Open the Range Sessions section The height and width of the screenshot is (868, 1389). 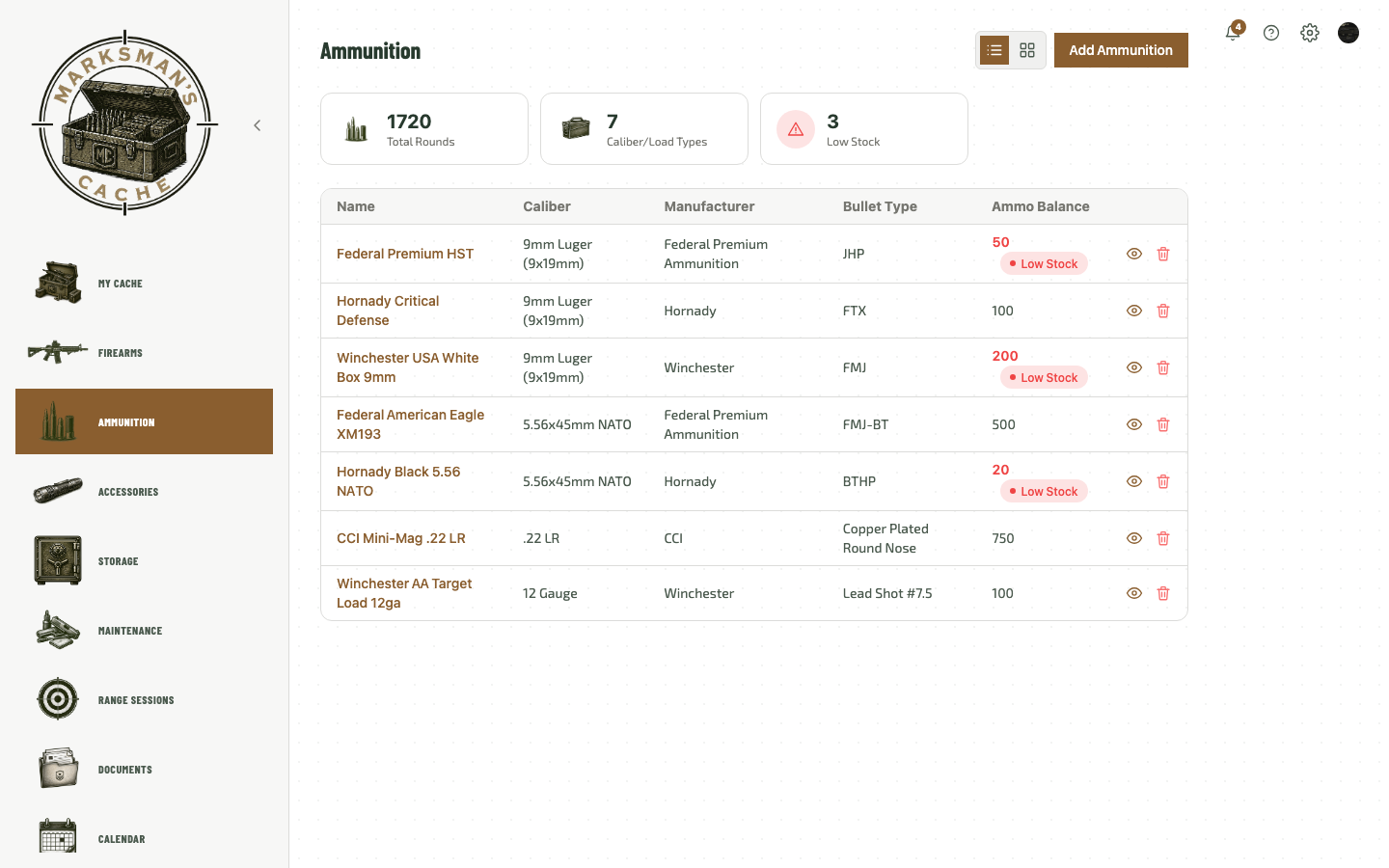click(144, 700)
